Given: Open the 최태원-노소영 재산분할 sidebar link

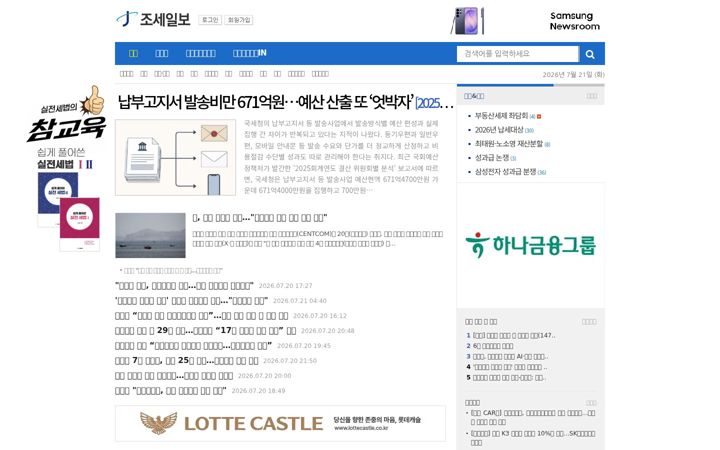Looking at the screenshot, I should (508, 144).
